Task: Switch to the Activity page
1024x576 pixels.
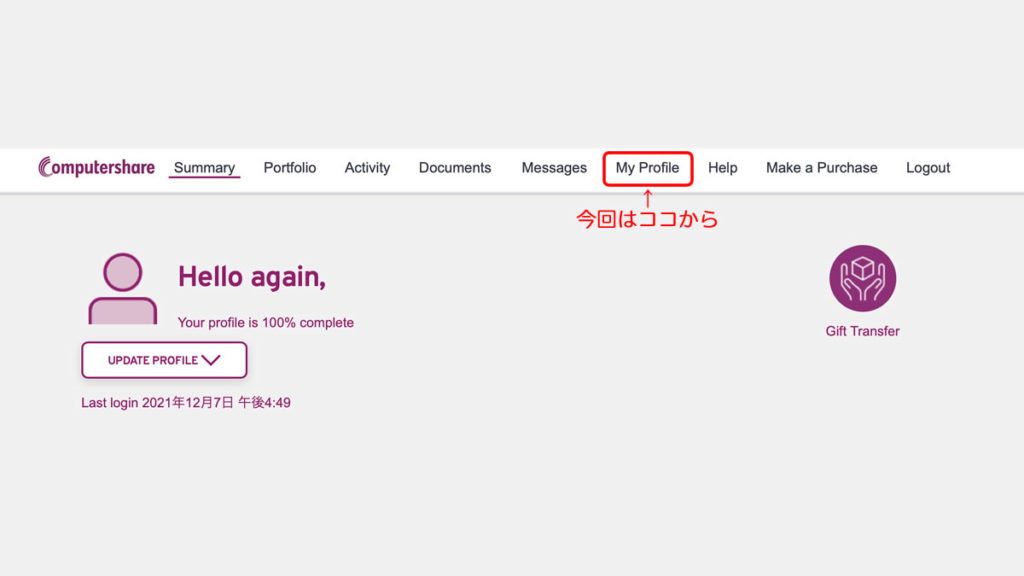Action: [367, 168]
